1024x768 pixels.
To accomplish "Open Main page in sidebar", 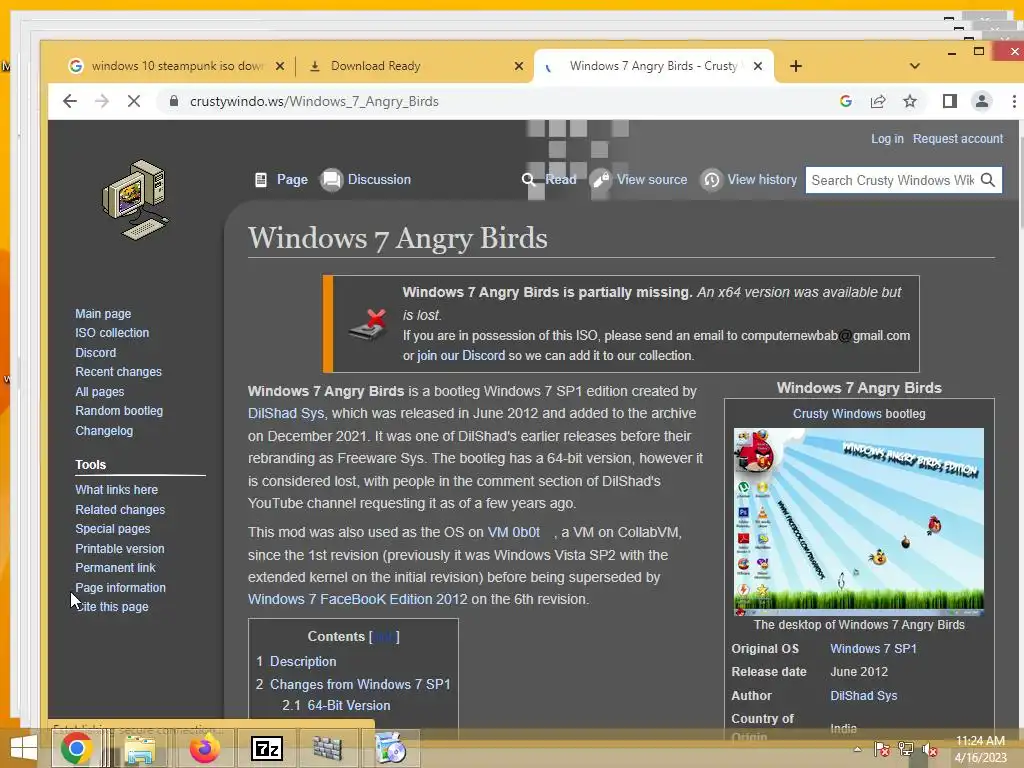I will coord(103,313).
